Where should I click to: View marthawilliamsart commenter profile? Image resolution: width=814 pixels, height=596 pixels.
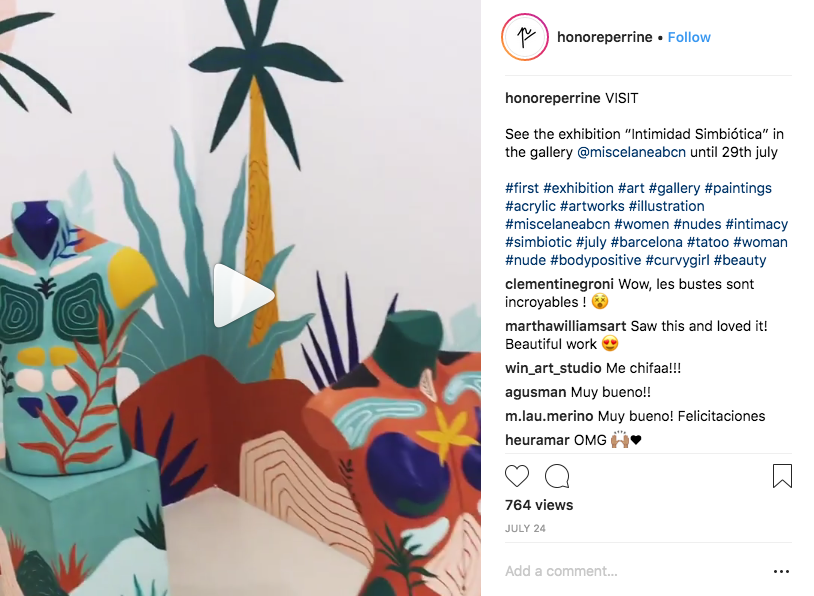click(565, 326)
